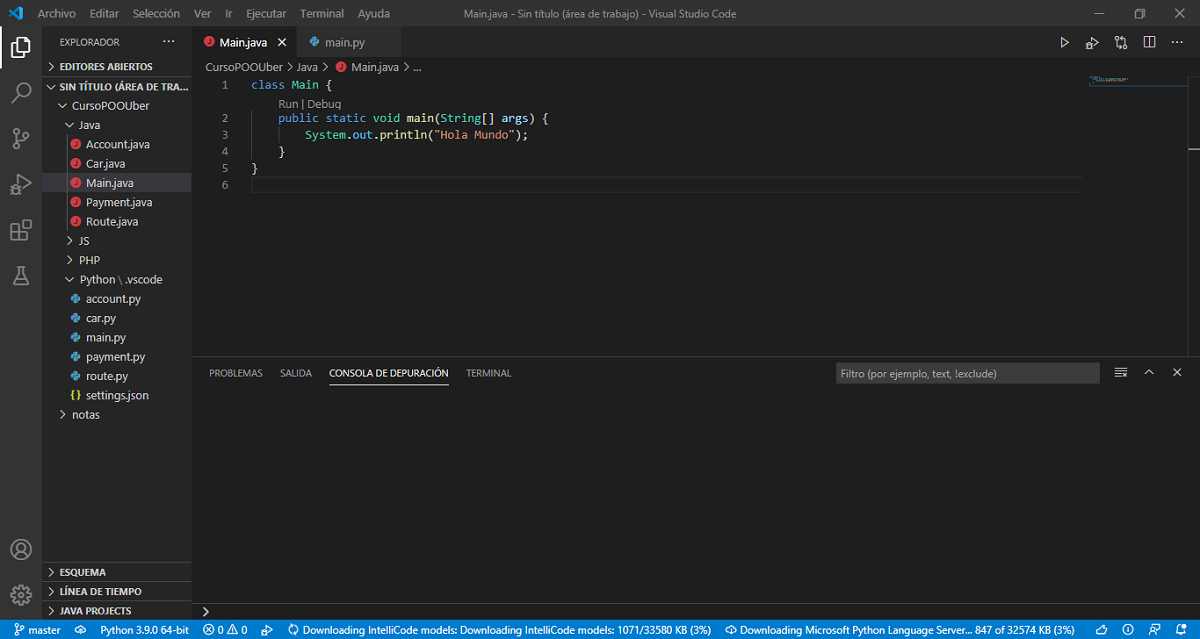Maximize the panel with the up chevron

point(1149,372)
